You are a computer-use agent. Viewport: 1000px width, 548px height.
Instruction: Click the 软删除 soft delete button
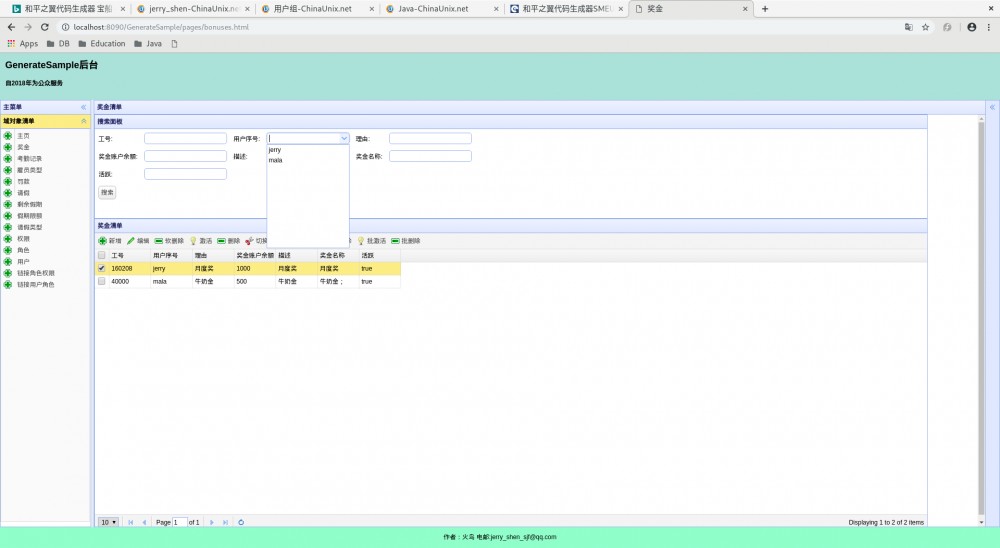click(169, 241)
